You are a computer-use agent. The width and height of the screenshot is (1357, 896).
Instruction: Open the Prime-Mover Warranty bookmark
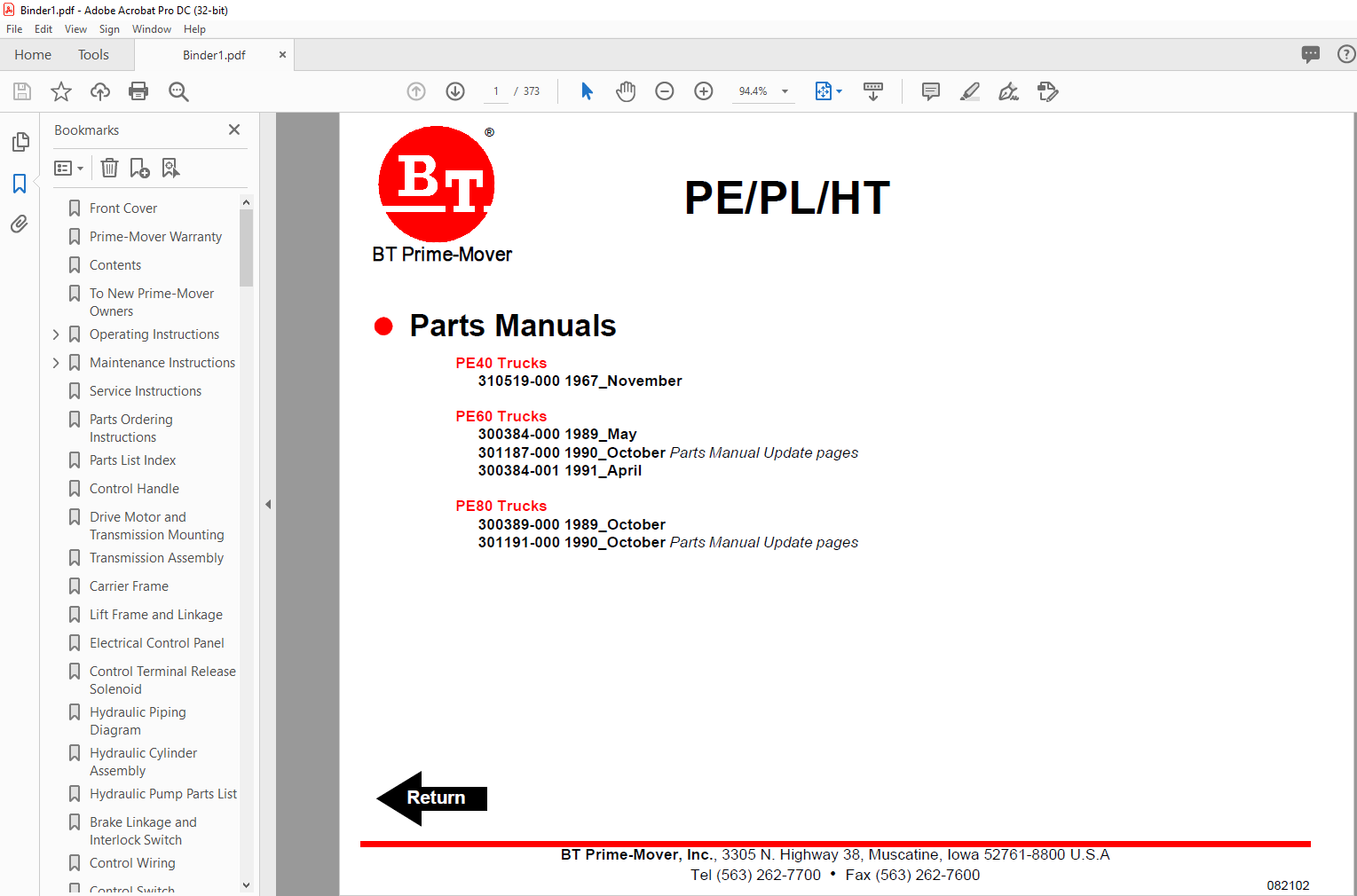pyautogui.click(x=155, y=237)
